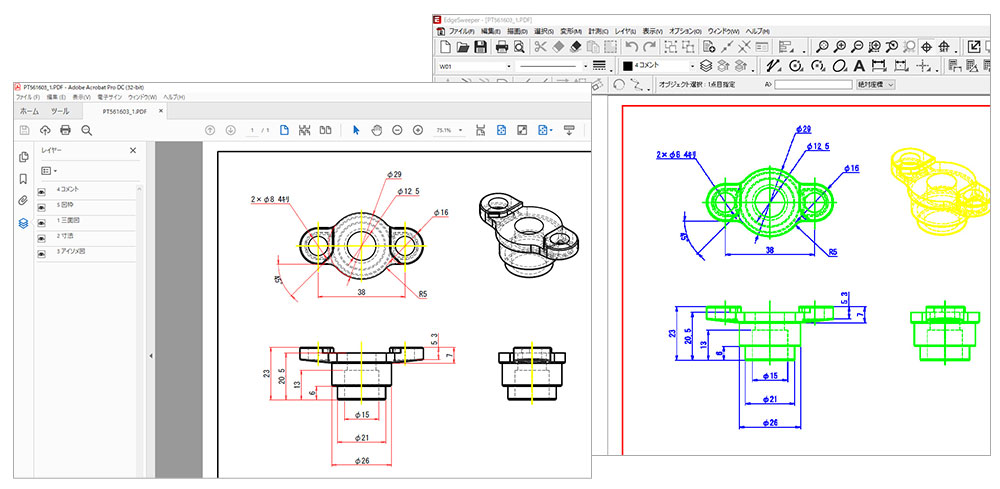
Task: Click the Undo arrow in EdgeSweeper
Action: coord(630,47)
